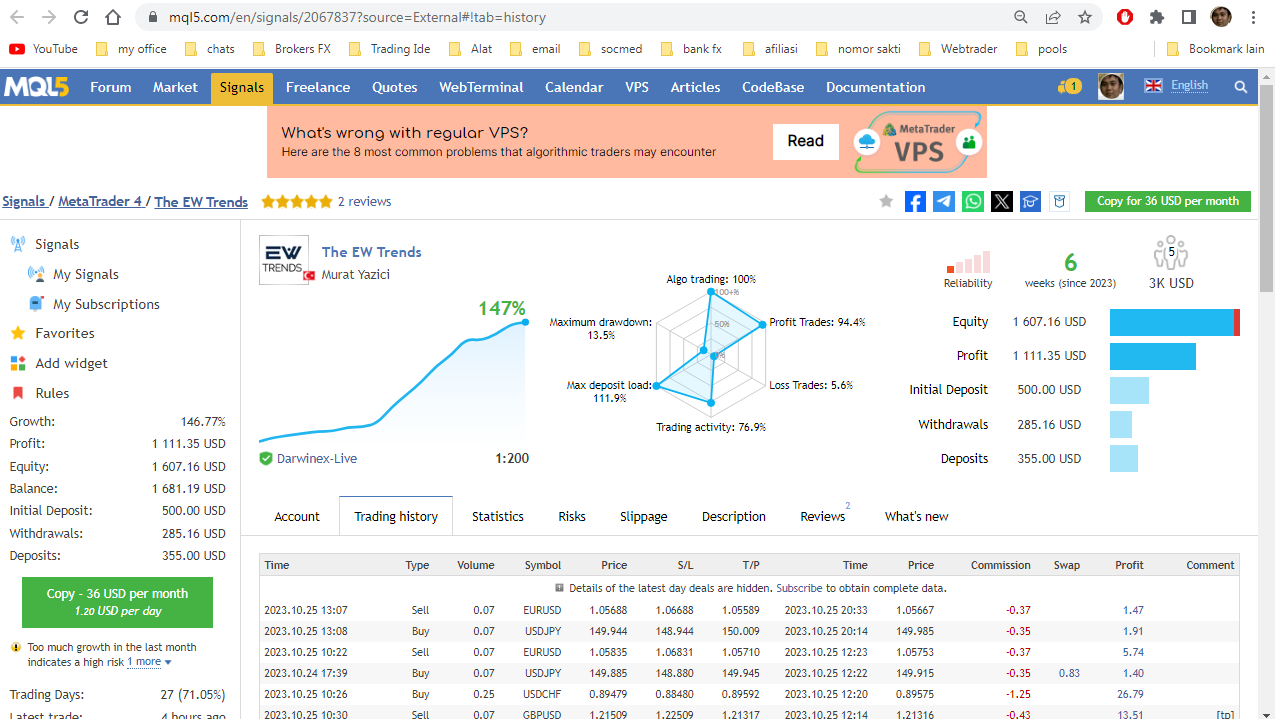Share the signal on WhatsApp
The width and height of the screenshot is (1275, 719).
point(973,201)
